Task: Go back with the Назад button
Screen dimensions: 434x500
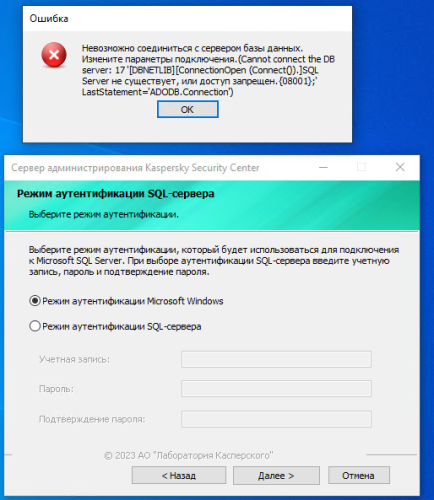Action: 179,475
